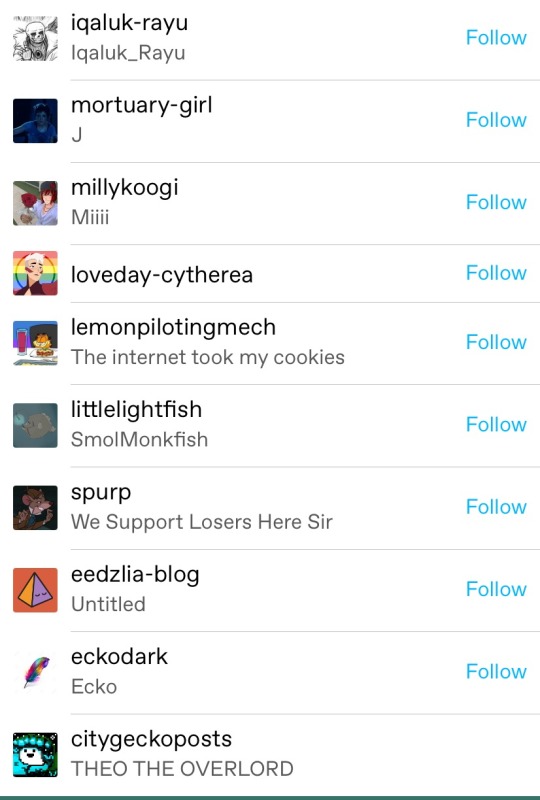Image resolution: width=540 pixels, height=800 pixels.
Task: Open eedzlia-blog's orange pyramid avatar
Action: point(35,590)
